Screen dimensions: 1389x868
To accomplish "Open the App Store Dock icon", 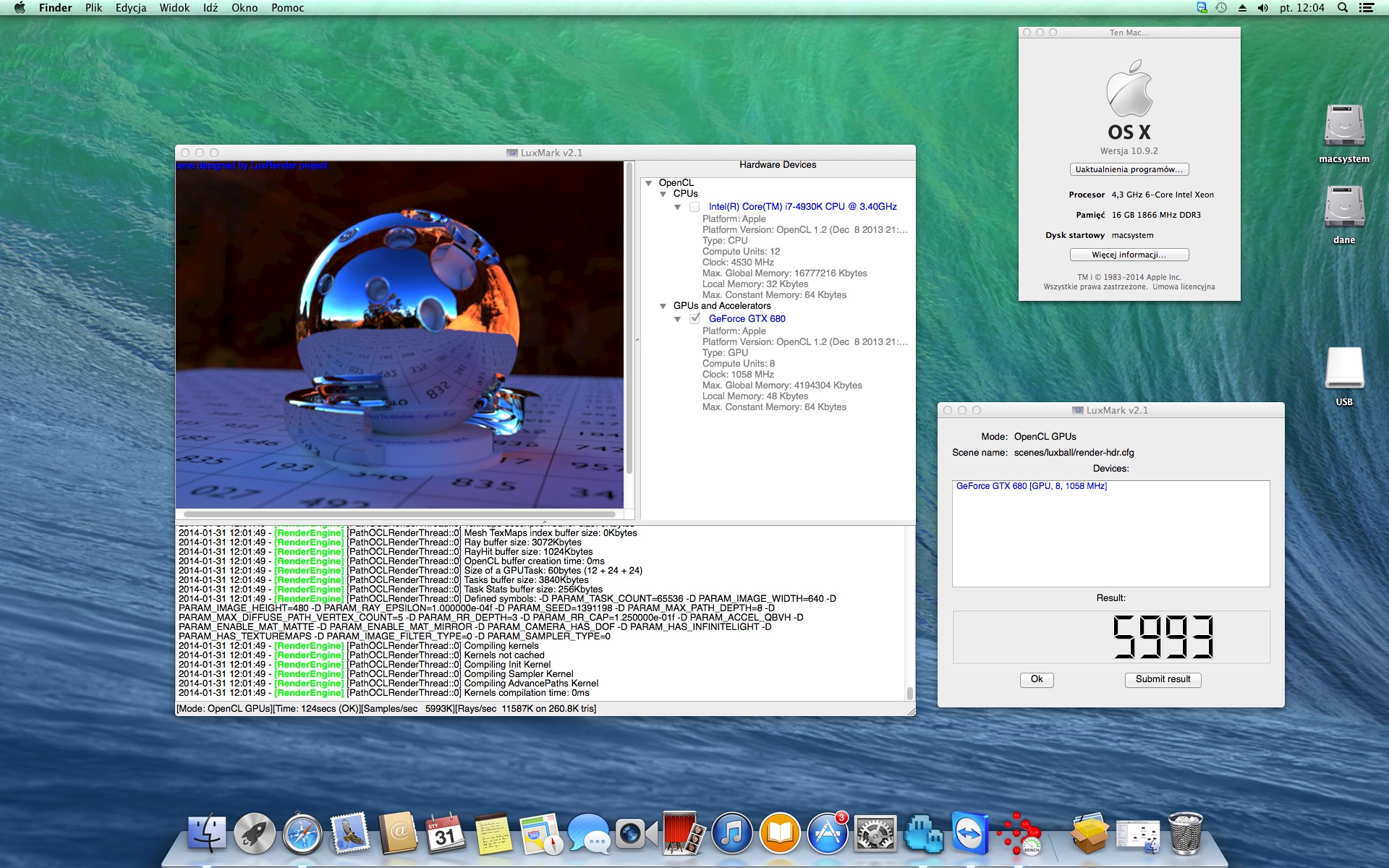I will pyautogui.click(x=827, y=834).
